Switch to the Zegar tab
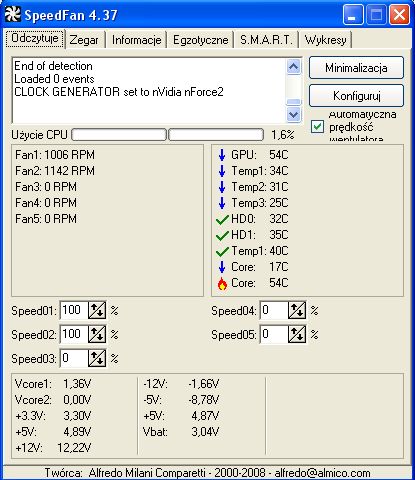415x480 pixels. tap(84, 40)
